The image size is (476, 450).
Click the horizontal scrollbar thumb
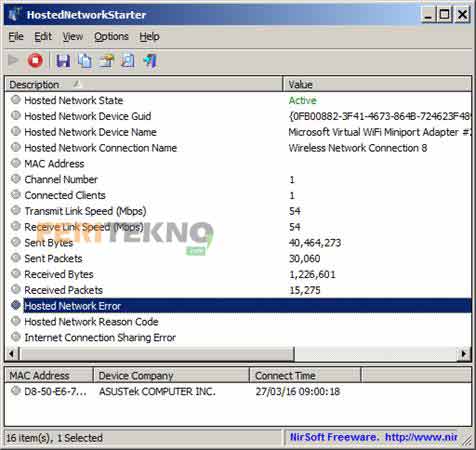pos(157,354)
